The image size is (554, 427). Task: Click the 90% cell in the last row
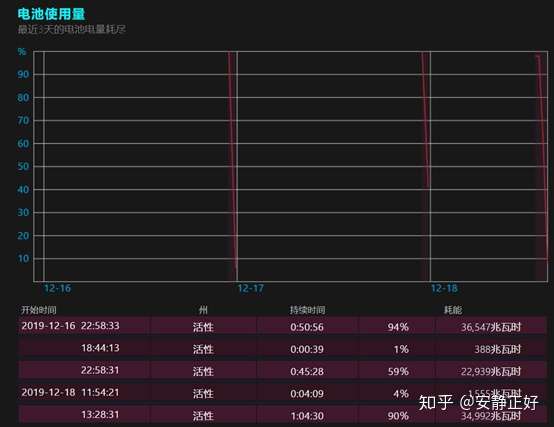tap(398, 416)
